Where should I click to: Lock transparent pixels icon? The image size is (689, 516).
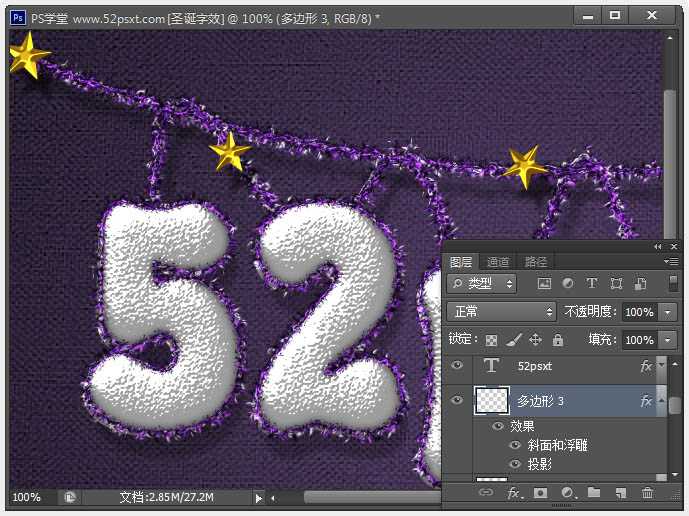click(491, 340)
